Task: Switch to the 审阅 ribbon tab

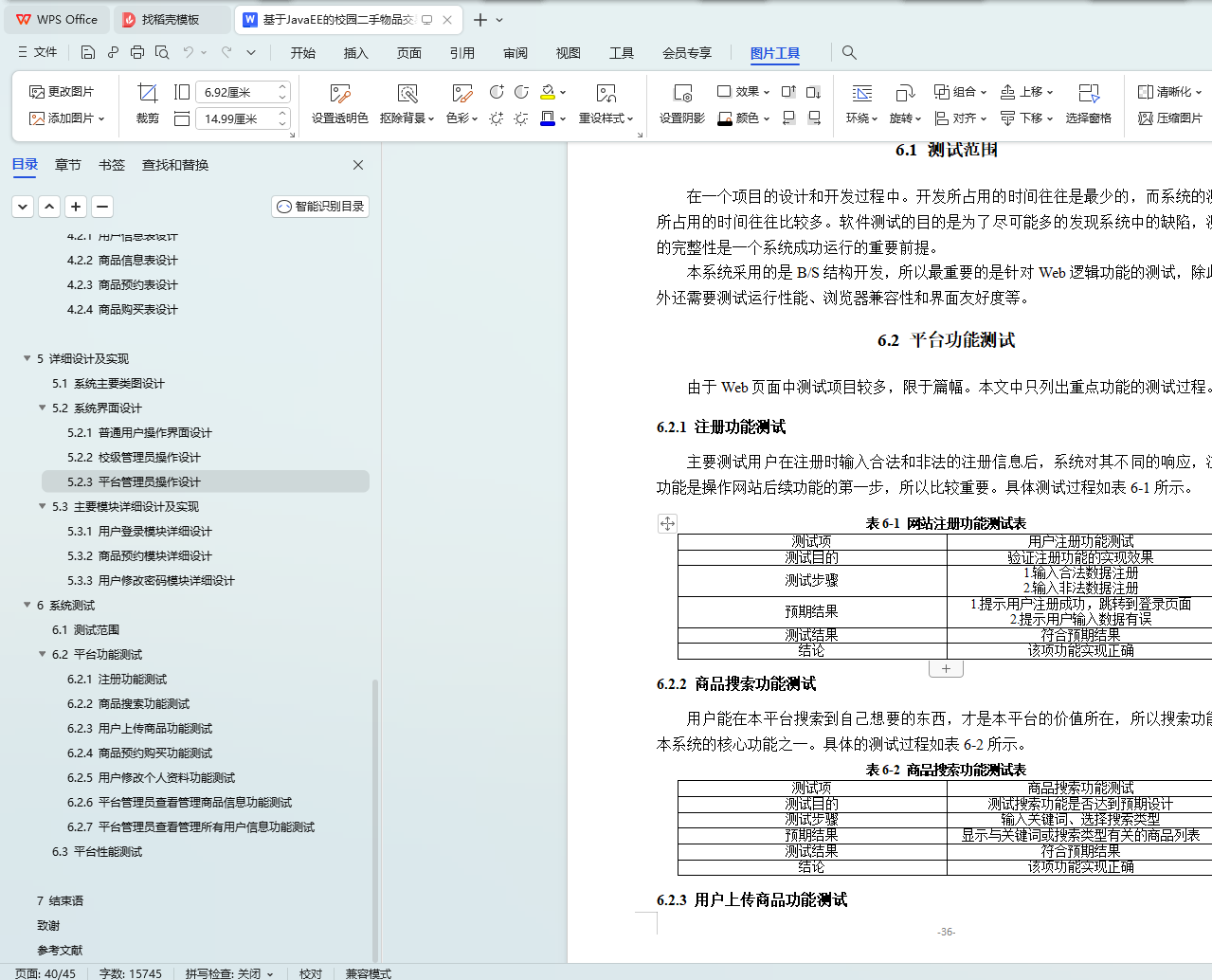Action: 516,53
